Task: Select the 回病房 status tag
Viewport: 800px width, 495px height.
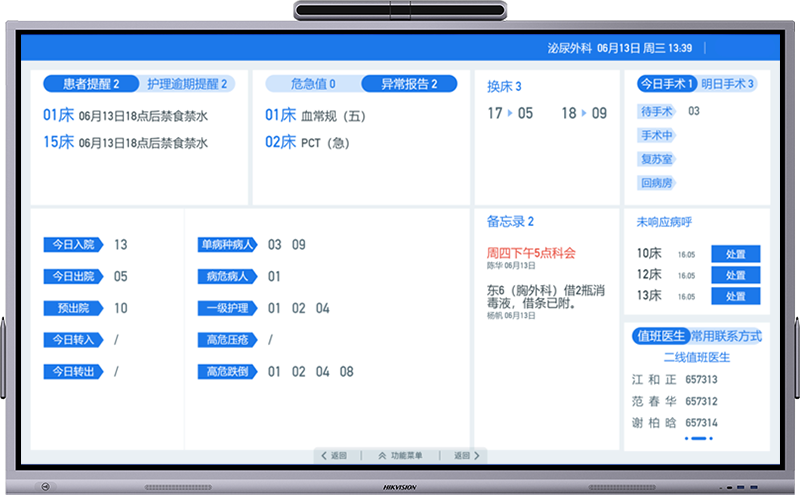Action: tap(657, 183)
